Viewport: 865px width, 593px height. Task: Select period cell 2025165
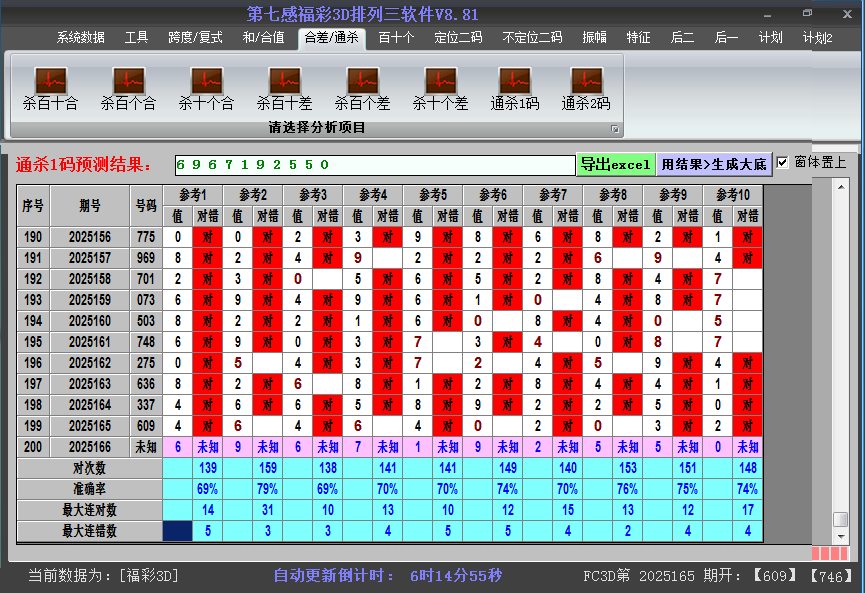[x=90, y=426]
